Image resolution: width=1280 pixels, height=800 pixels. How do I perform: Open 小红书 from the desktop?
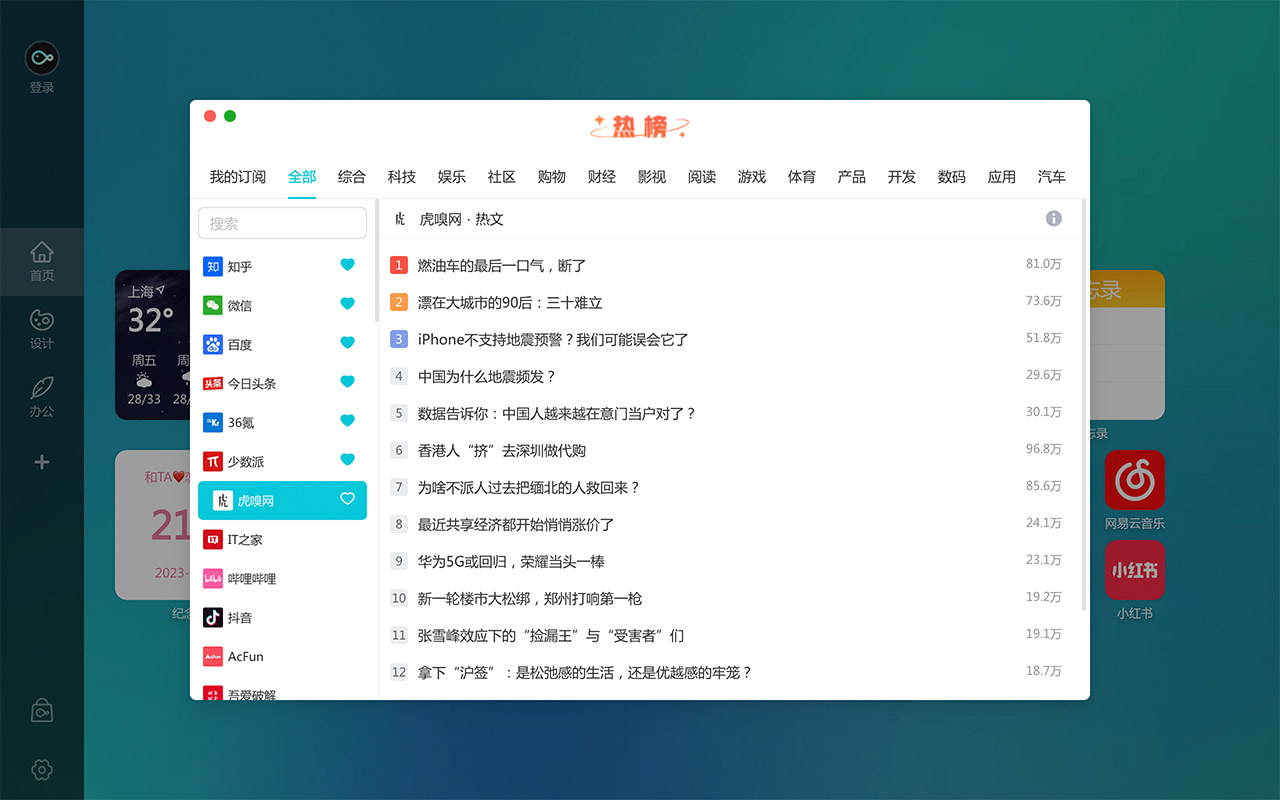click(1135, 570)
